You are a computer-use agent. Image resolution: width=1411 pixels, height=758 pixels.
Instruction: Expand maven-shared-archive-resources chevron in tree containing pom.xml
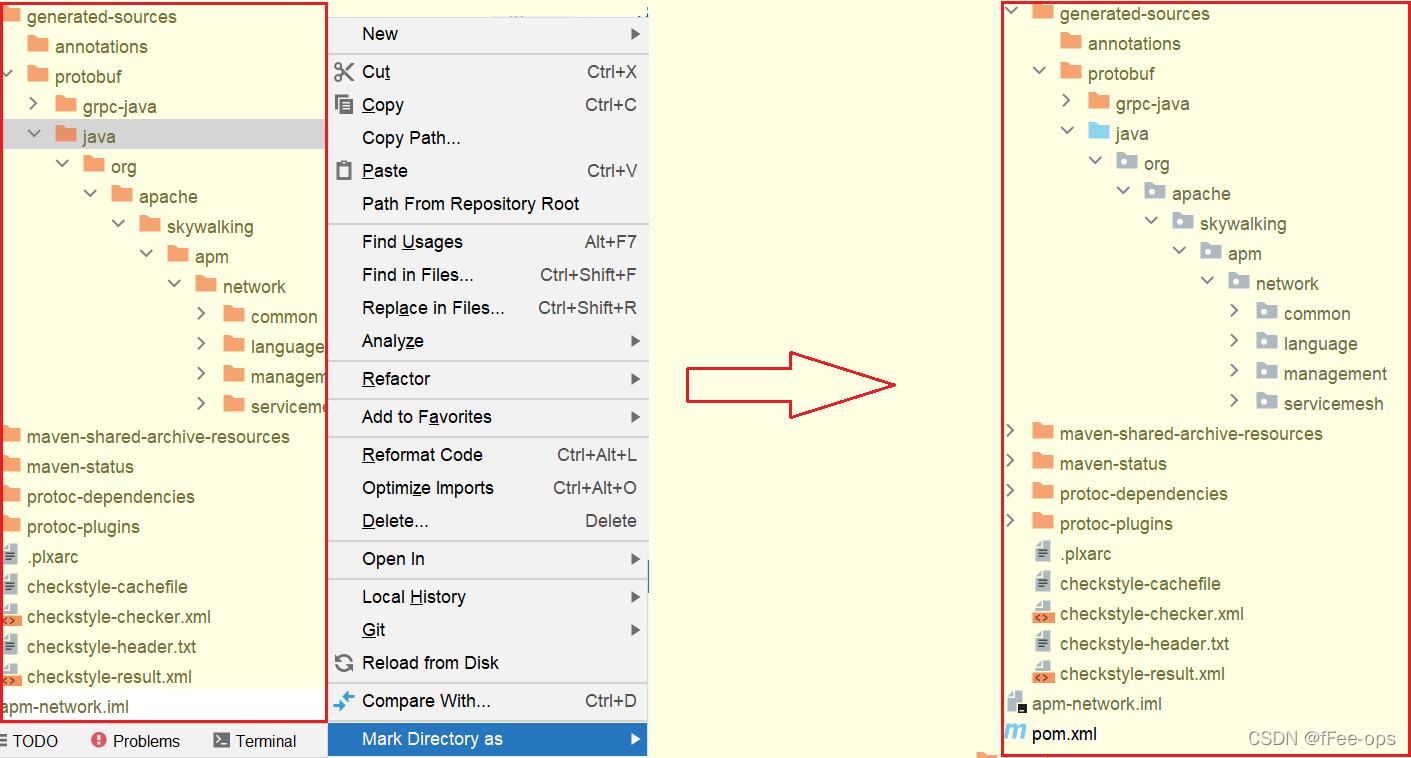(x=1011, y=431)
